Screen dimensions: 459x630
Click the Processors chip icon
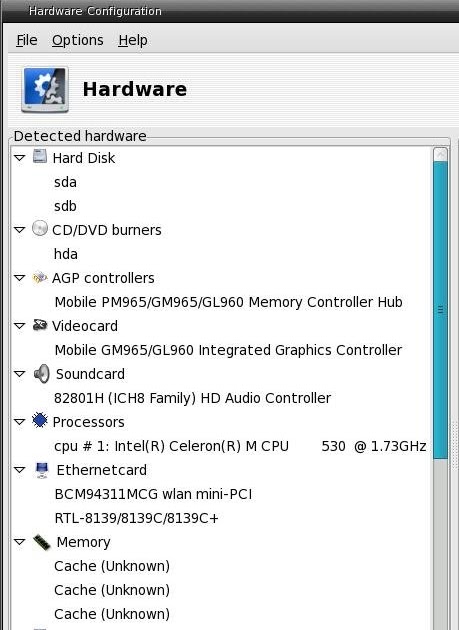(x=40, y=420)
